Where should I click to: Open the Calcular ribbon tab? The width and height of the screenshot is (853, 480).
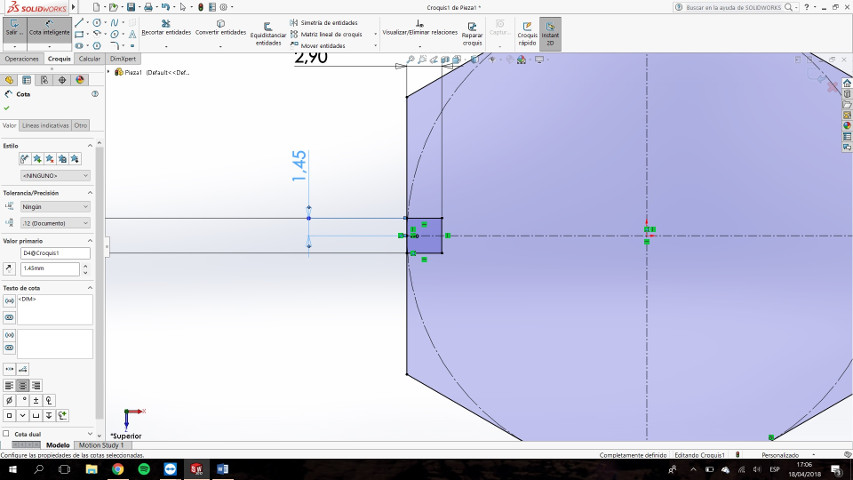coord(89,59)
